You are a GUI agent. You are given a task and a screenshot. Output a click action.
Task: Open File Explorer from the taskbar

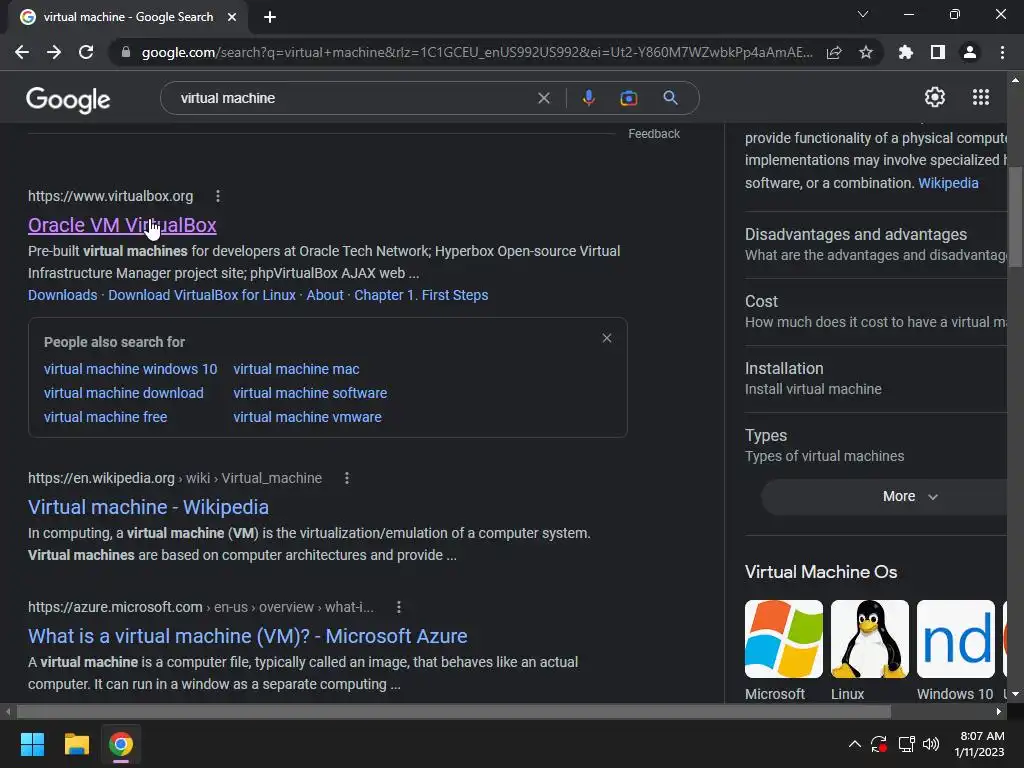76,744
